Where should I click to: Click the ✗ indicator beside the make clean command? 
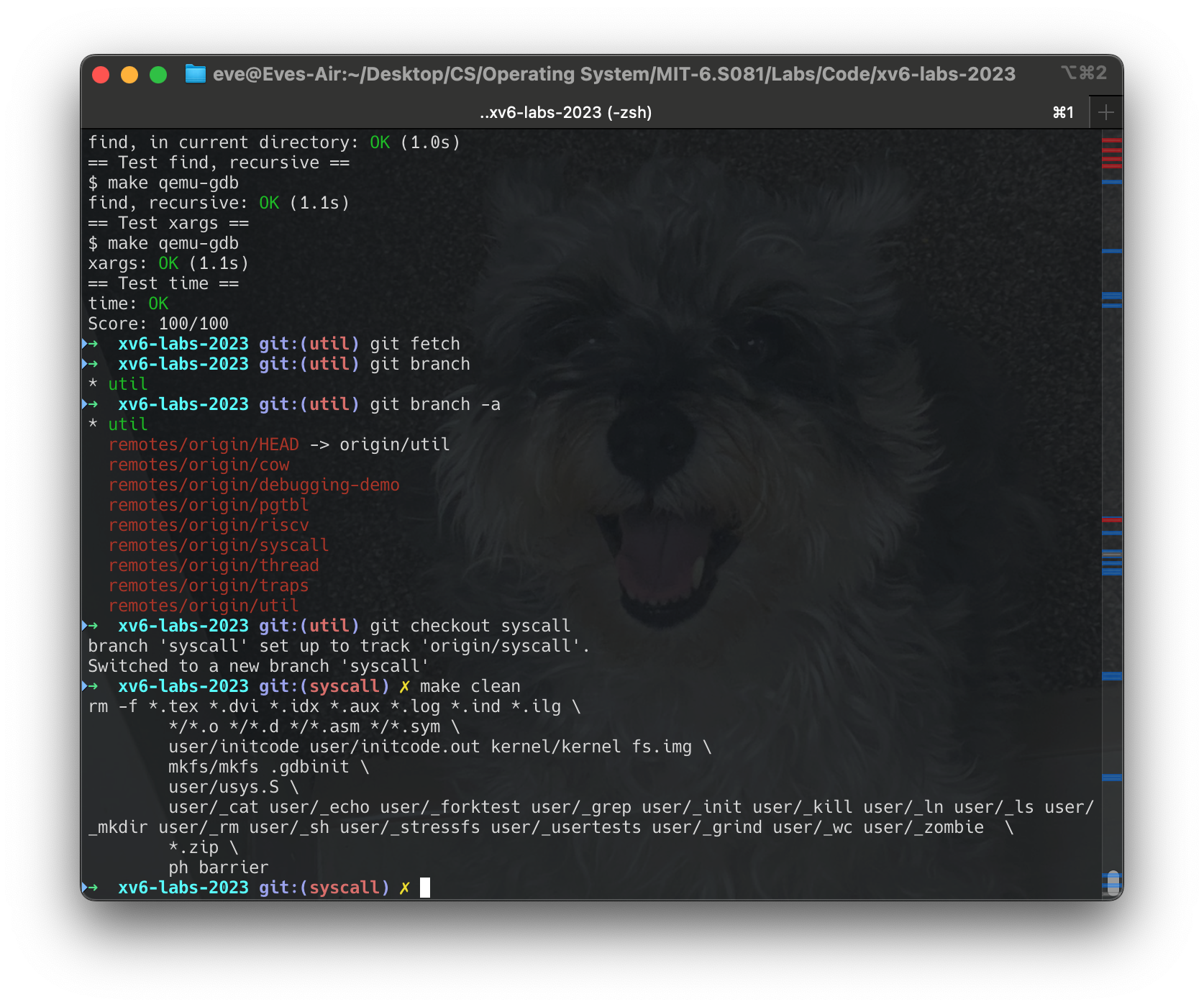click(x=405, y=686)
